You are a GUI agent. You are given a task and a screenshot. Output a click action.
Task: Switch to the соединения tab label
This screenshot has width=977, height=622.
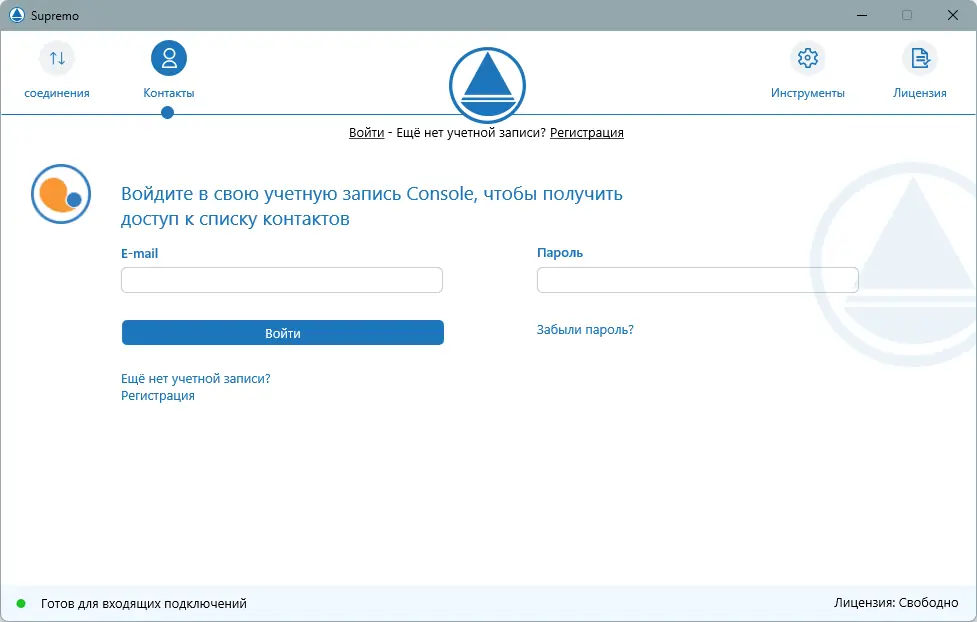tap(57, 93)
